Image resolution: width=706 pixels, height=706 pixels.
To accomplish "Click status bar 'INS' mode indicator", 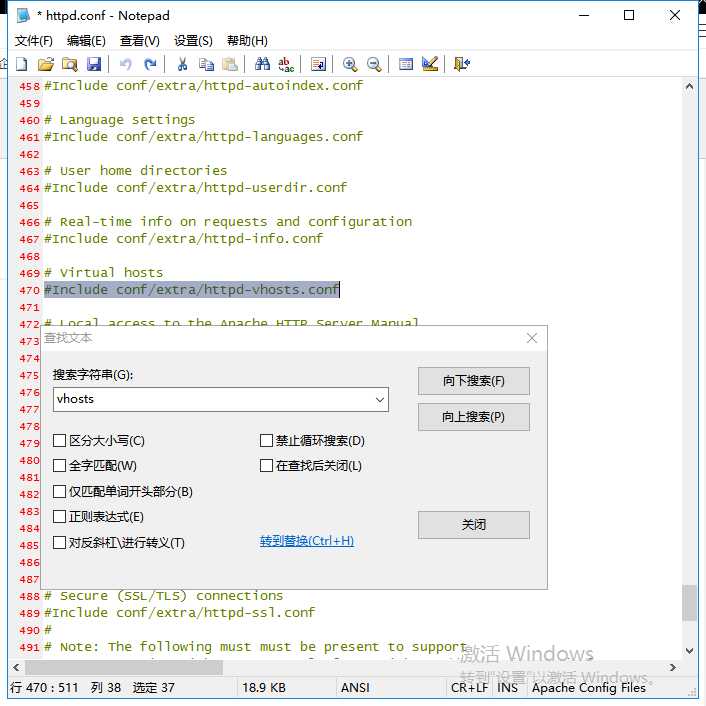I will [x=507, y=688].
